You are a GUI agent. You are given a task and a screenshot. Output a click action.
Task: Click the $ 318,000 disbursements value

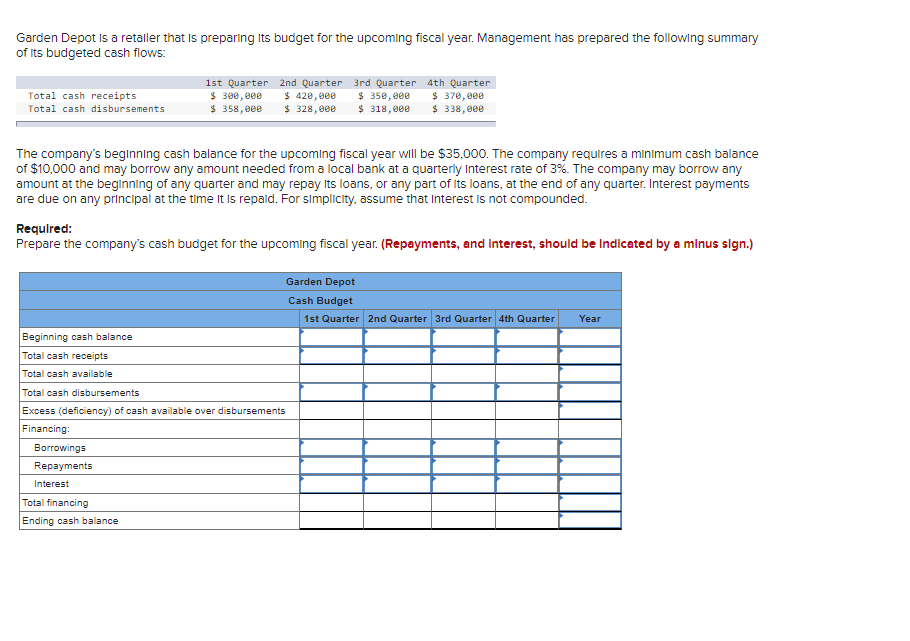[x=384, y=109]
